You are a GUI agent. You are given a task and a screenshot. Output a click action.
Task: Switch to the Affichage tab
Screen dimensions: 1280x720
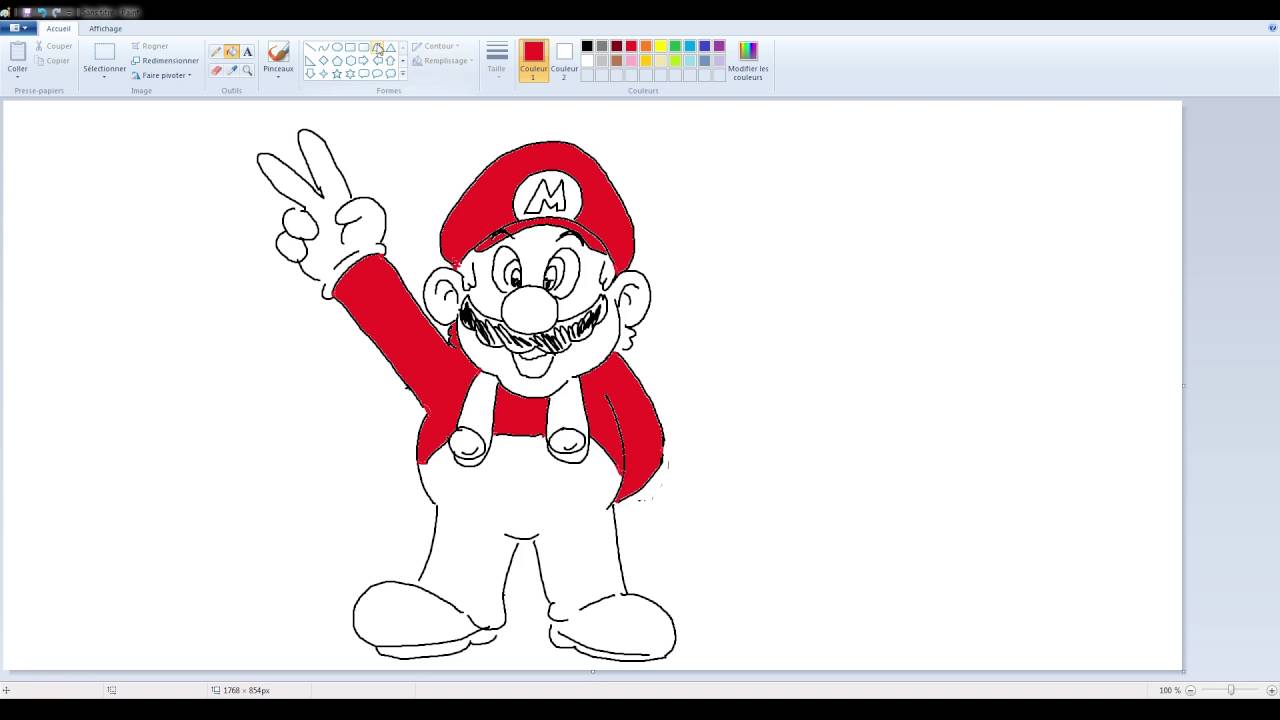point(105,28)
